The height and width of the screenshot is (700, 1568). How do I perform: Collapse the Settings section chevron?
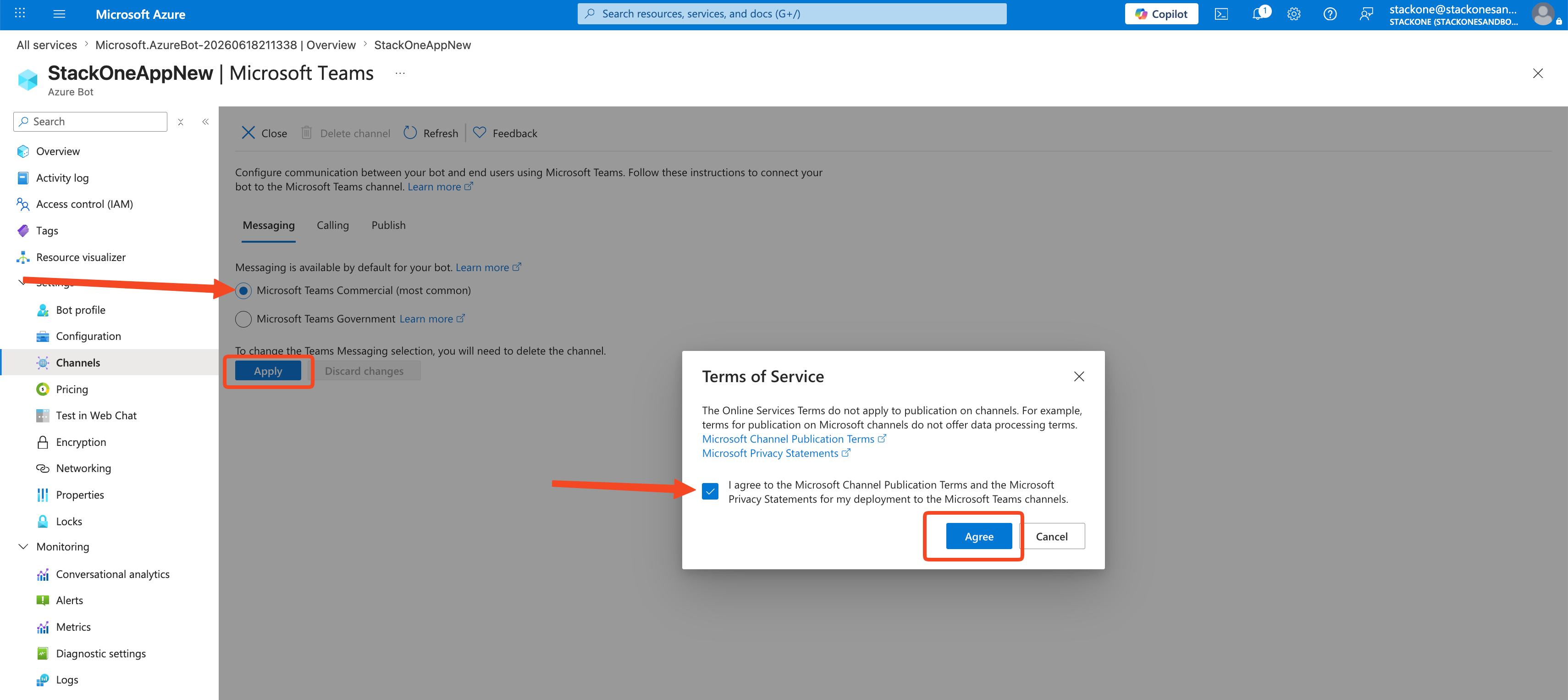point(22,282)
